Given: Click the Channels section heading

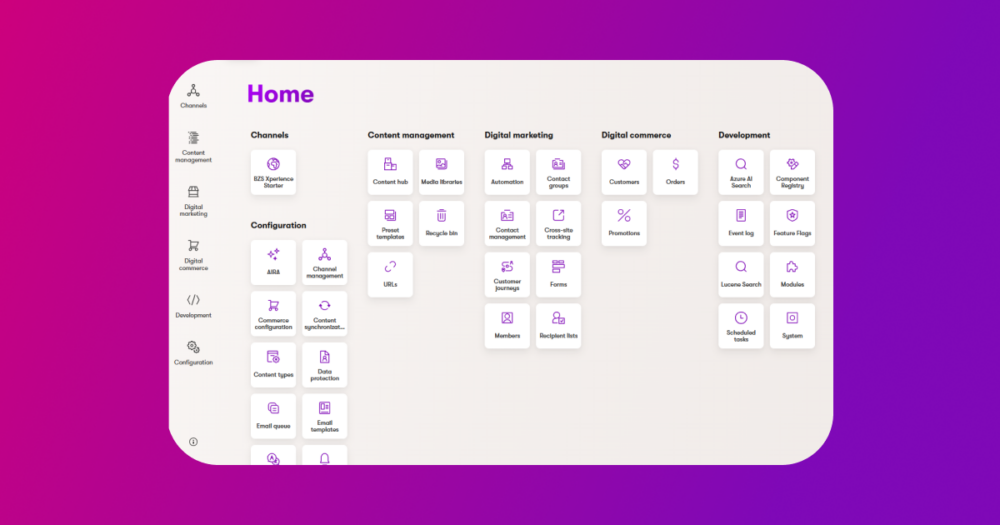Looking at the screenshot, I should (x=269, y=135).
